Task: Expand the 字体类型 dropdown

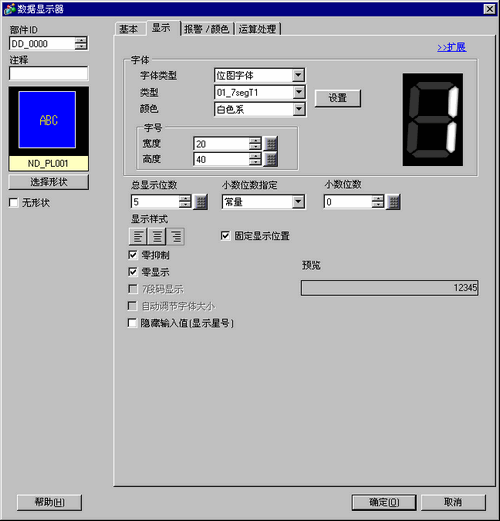Action: coord(298,75)
